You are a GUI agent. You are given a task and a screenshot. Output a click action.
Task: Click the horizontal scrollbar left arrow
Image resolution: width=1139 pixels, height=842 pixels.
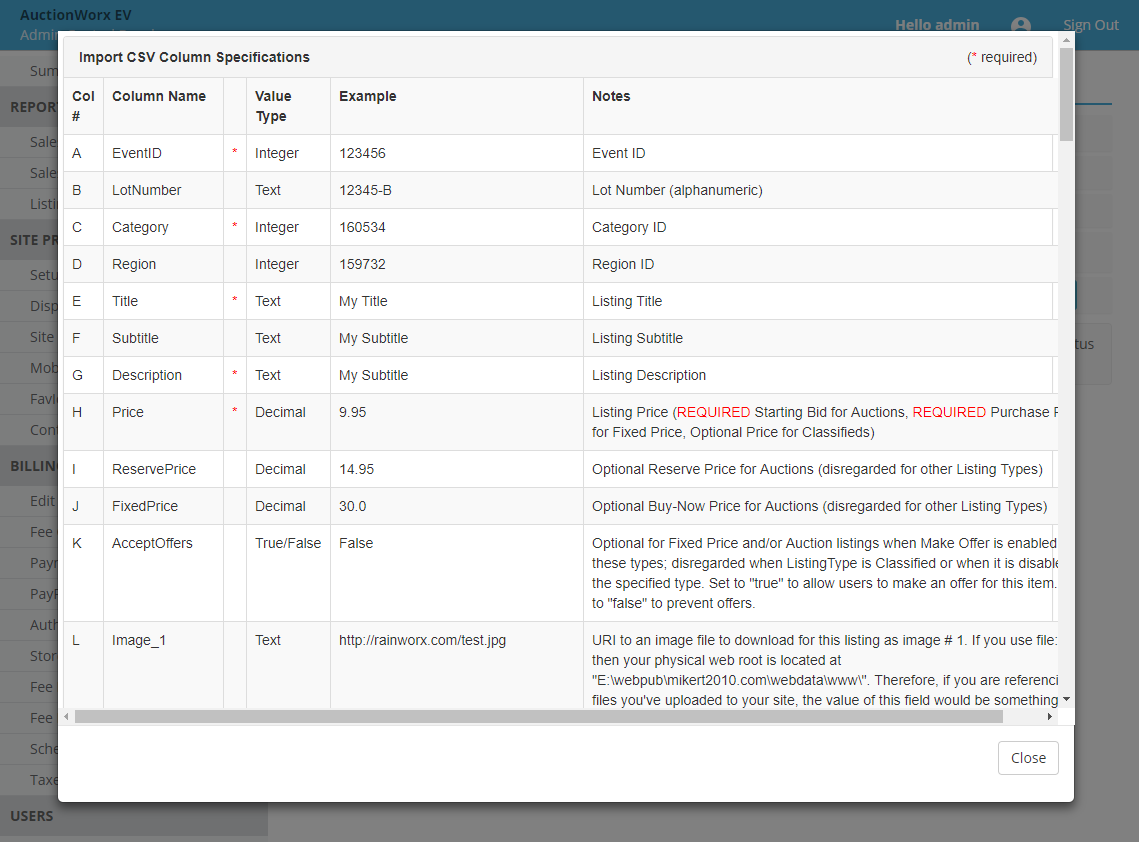(67, 717)
